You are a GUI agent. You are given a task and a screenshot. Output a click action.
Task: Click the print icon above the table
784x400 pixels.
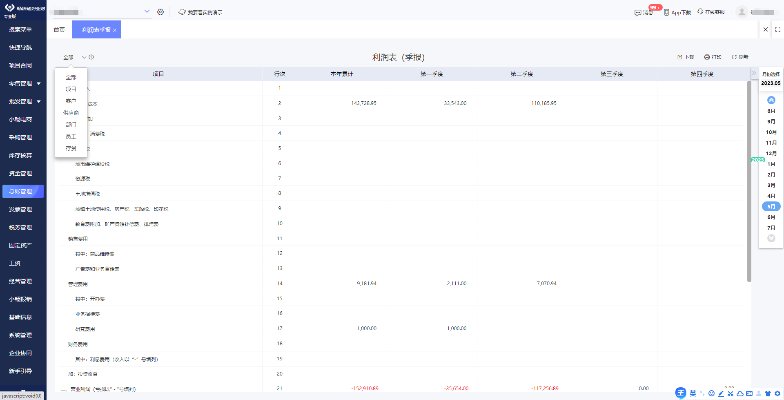[708, 58]
